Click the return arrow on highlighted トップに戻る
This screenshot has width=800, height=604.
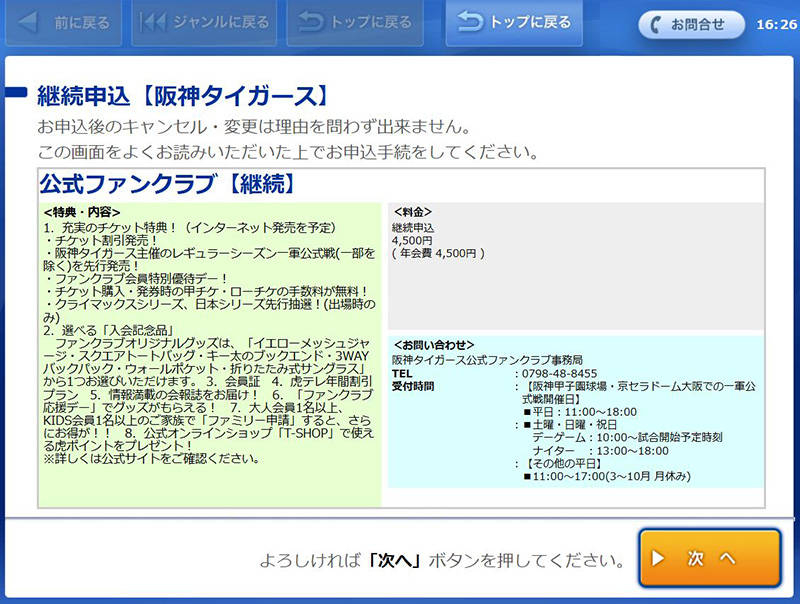coord(470,22)
